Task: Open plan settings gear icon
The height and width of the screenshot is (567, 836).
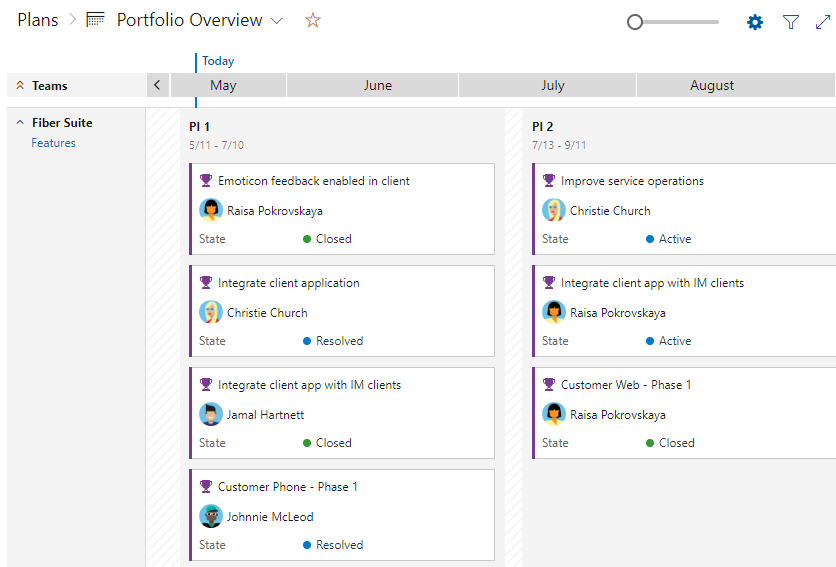Action: click(x=755, y=22)
